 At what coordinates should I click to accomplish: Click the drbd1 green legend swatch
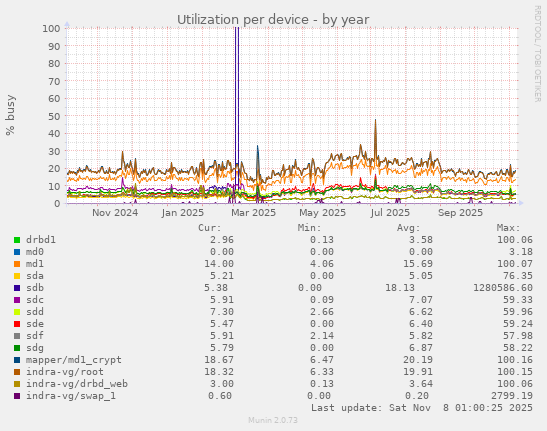pyautogui.click(x=17, y=240)
